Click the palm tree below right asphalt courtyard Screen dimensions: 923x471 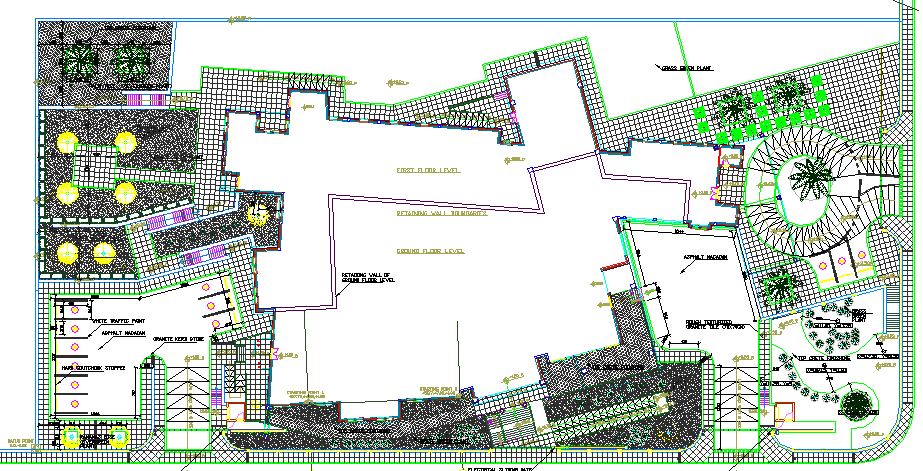tap(779, 285)
